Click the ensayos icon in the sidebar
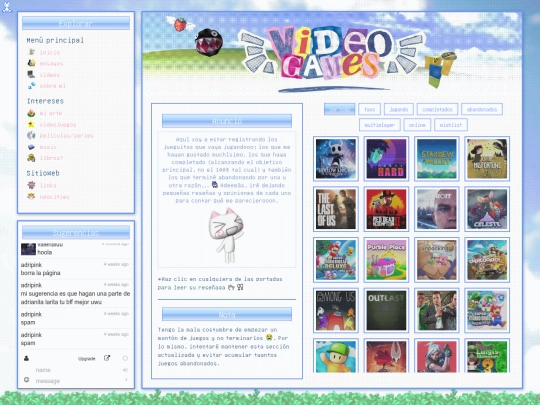This screenshot has width=540, height=405. pyautogui.click(x=31, y=63)
